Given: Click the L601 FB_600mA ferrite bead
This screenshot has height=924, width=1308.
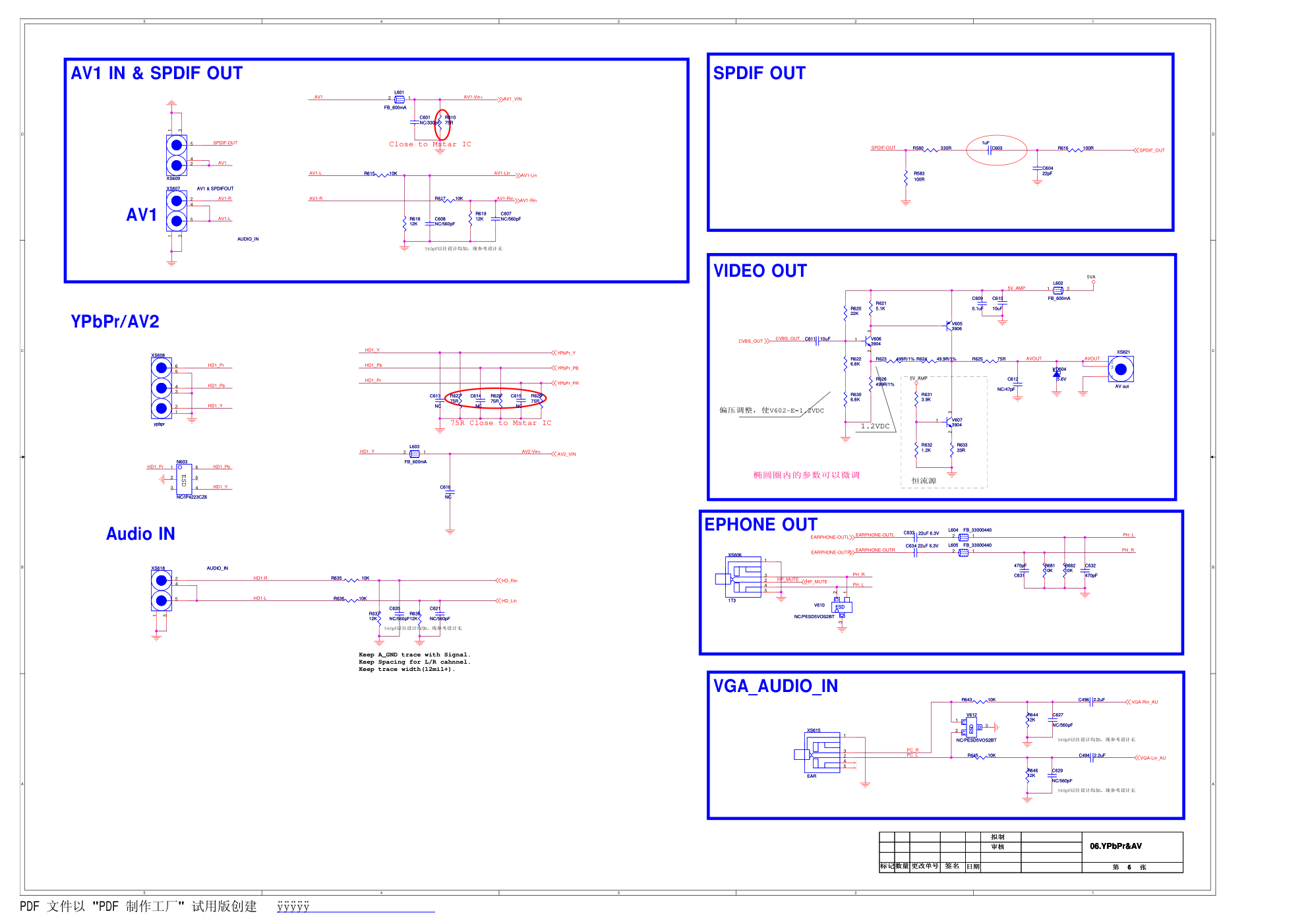Looking at the screenshot, I should (400, 100).
